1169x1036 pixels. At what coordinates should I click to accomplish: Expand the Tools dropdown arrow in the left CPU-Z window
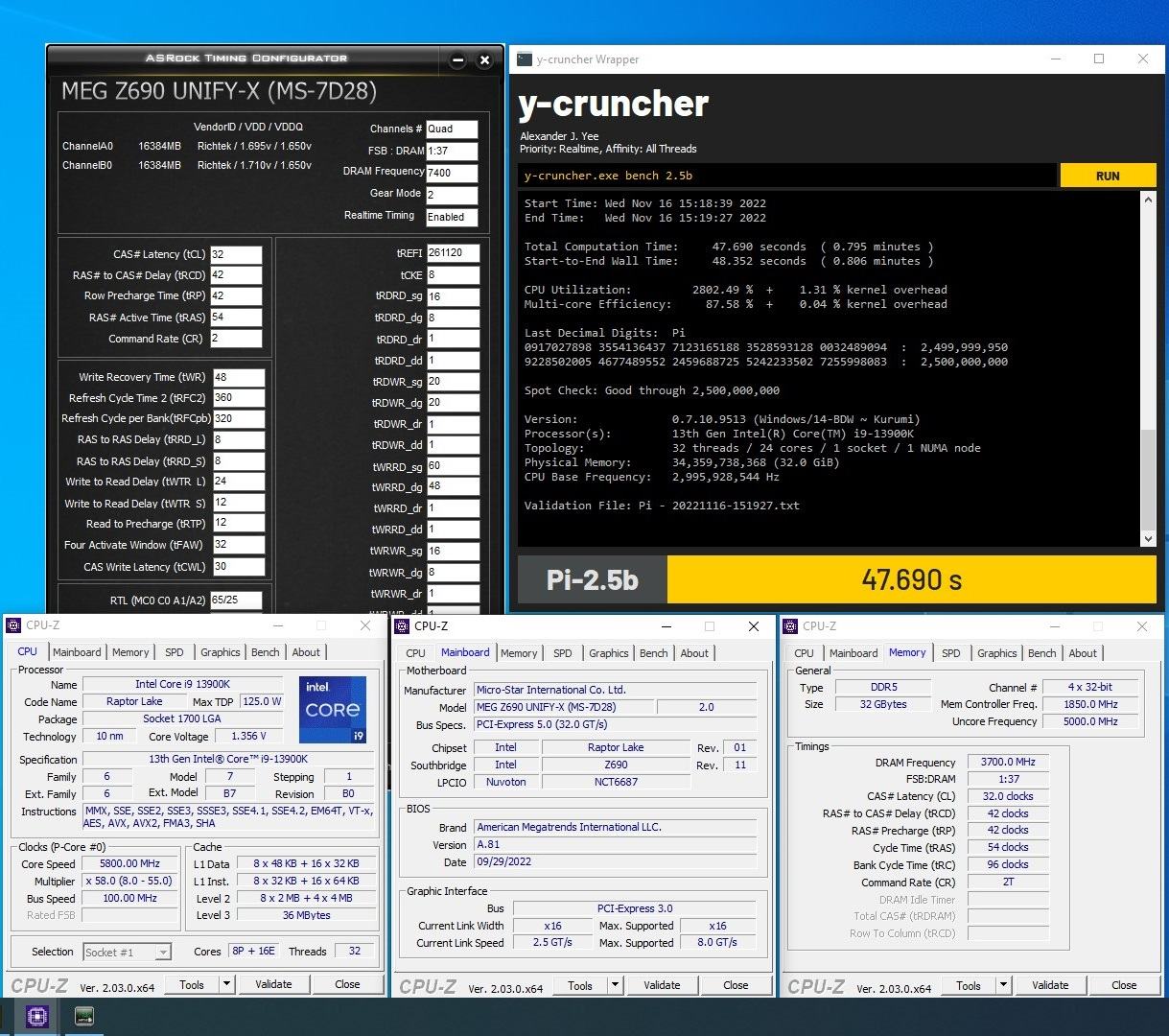click(x=226, y=984)
